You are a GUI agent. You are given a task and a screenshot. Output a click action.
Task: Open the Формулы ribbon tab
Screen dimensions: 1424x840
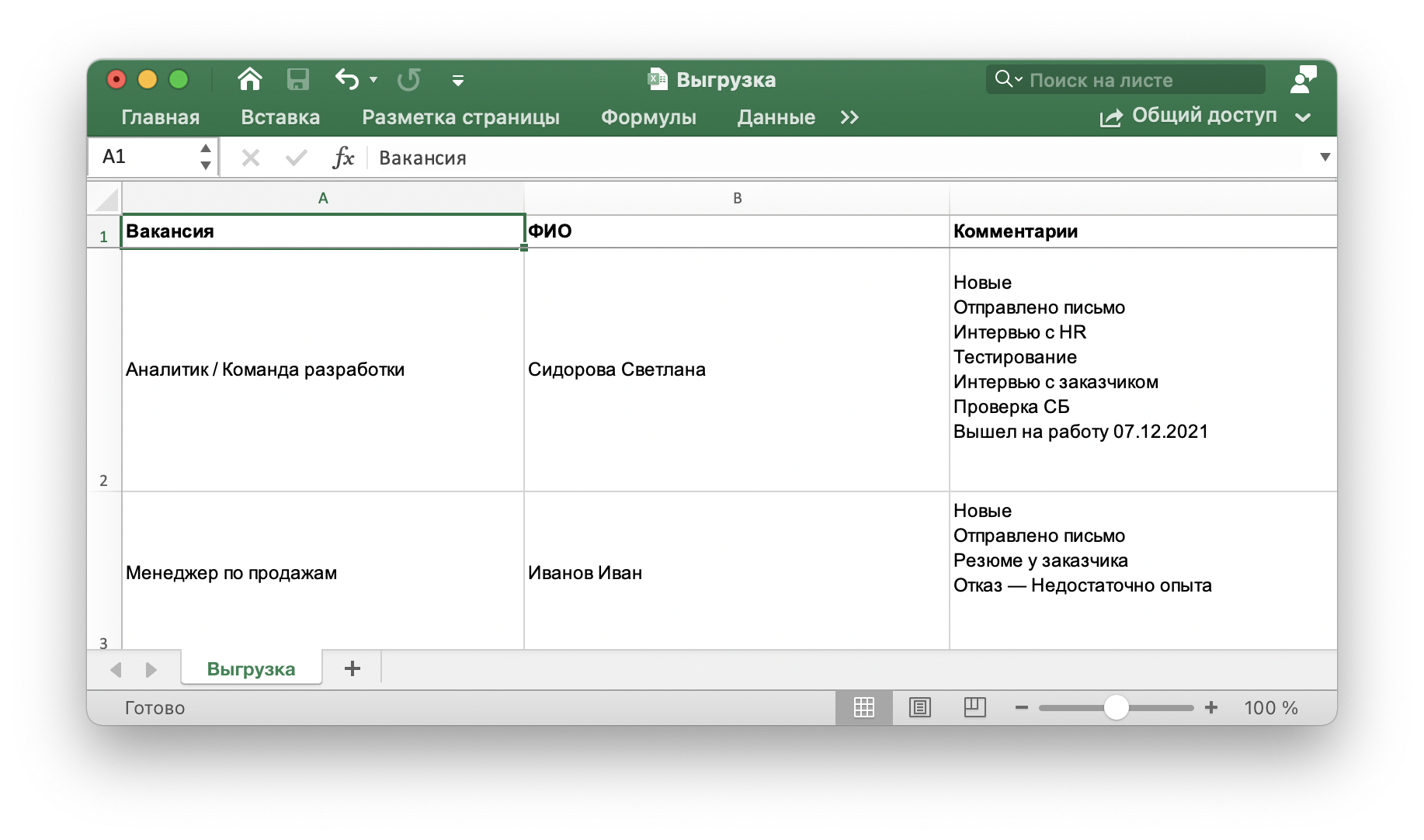tap(648, 117)
